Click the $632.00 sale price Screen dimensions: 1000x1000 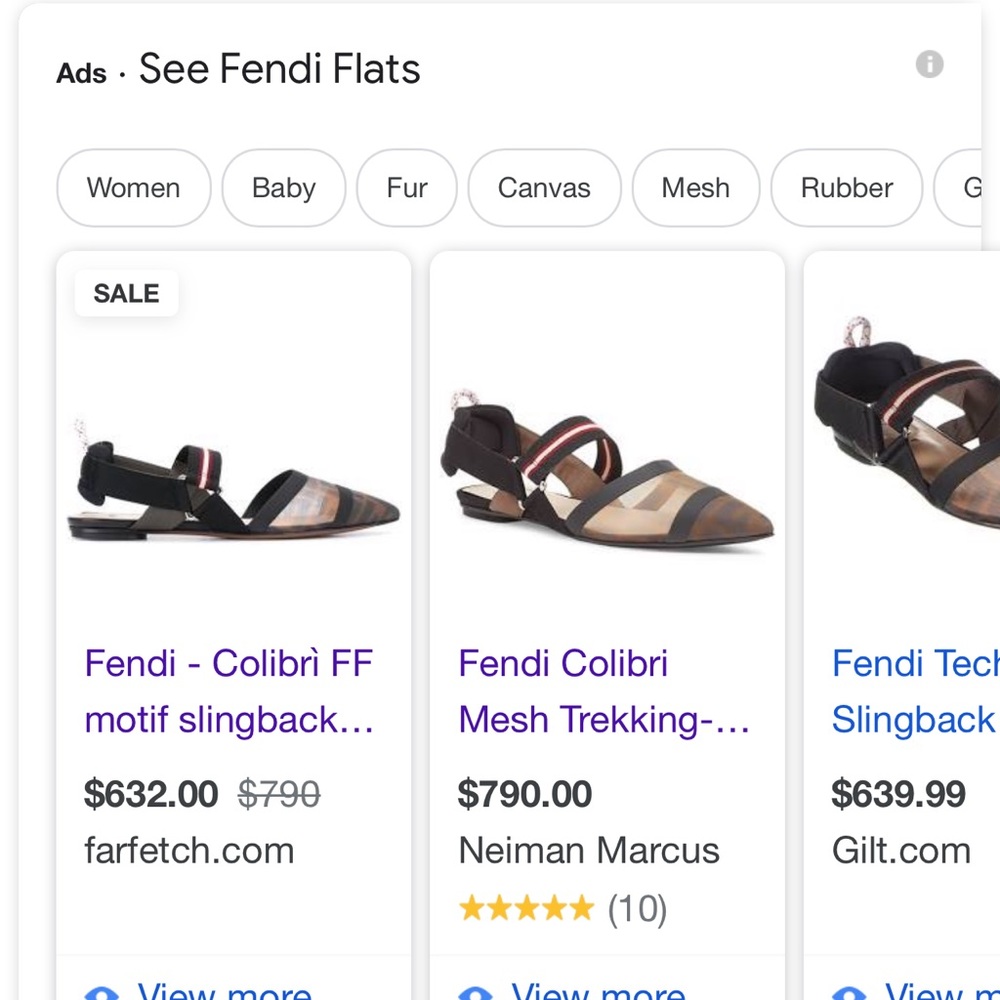pyautogui.click(x=151, y=794)
